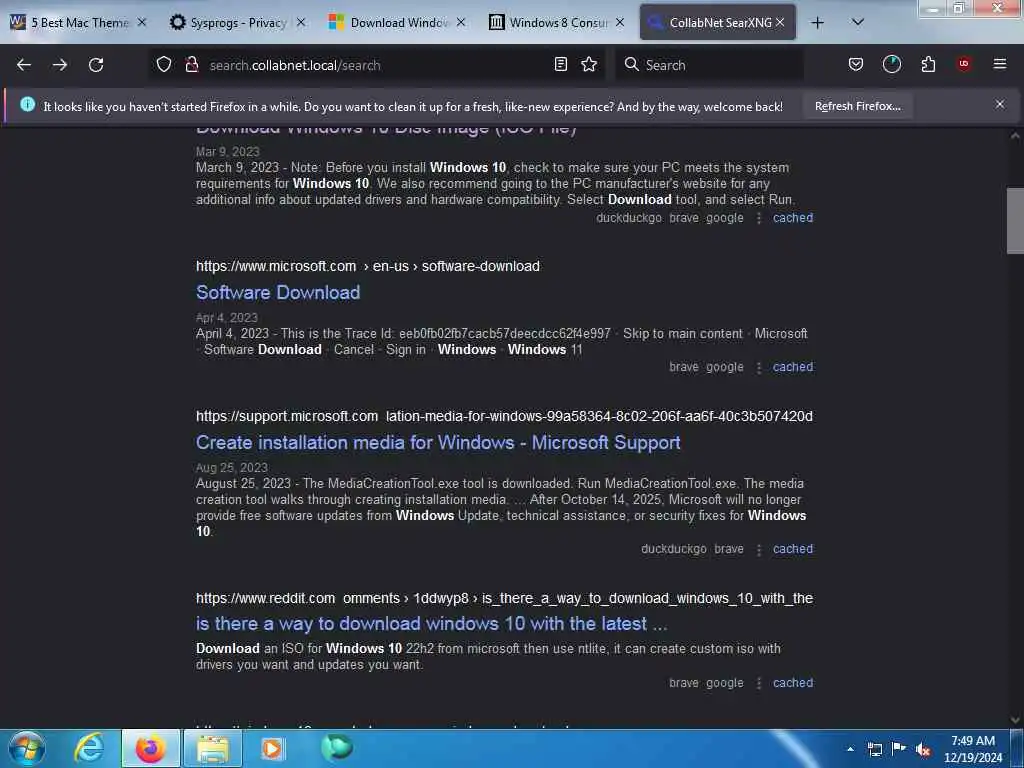Close the CollabNet SearXNG tab

point(780,22)
